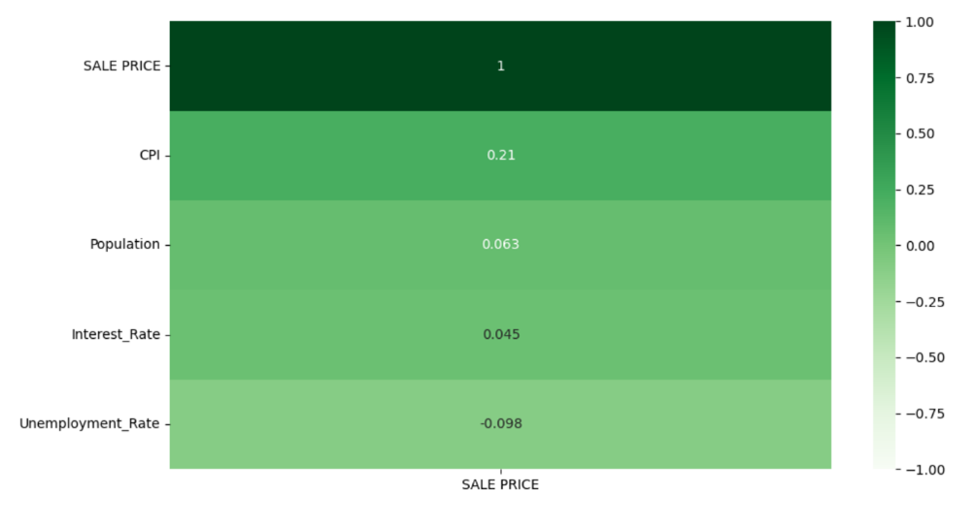Click the SALE PRICE x-axis label
Viewport: 964px width, 505px height.
click(x=500, y=485)
